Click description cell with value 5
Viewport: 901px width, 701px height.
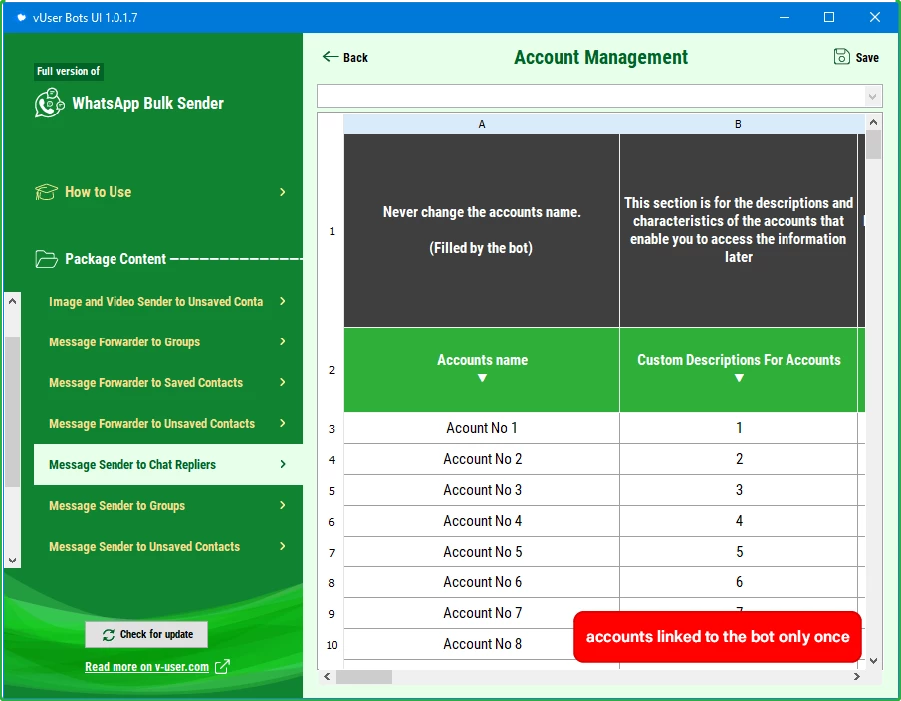coord(738,552)
